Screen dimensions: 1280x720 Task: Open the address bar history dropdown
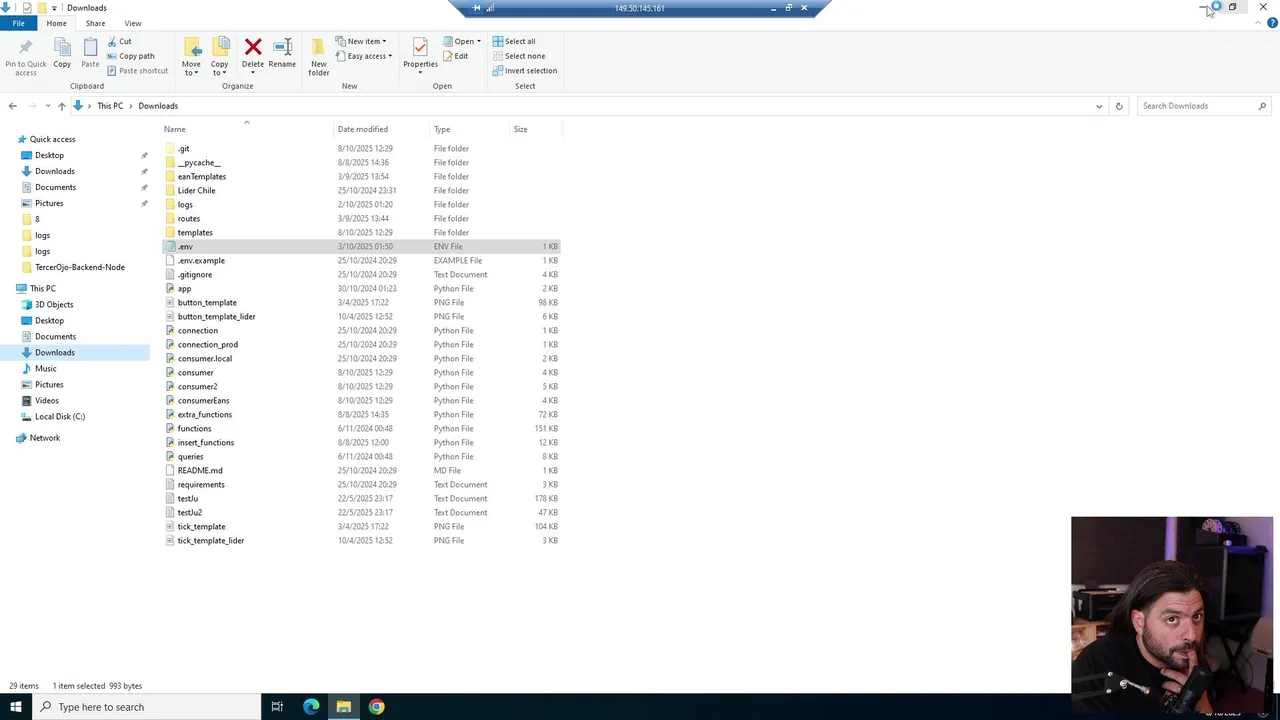[1099, 106]
